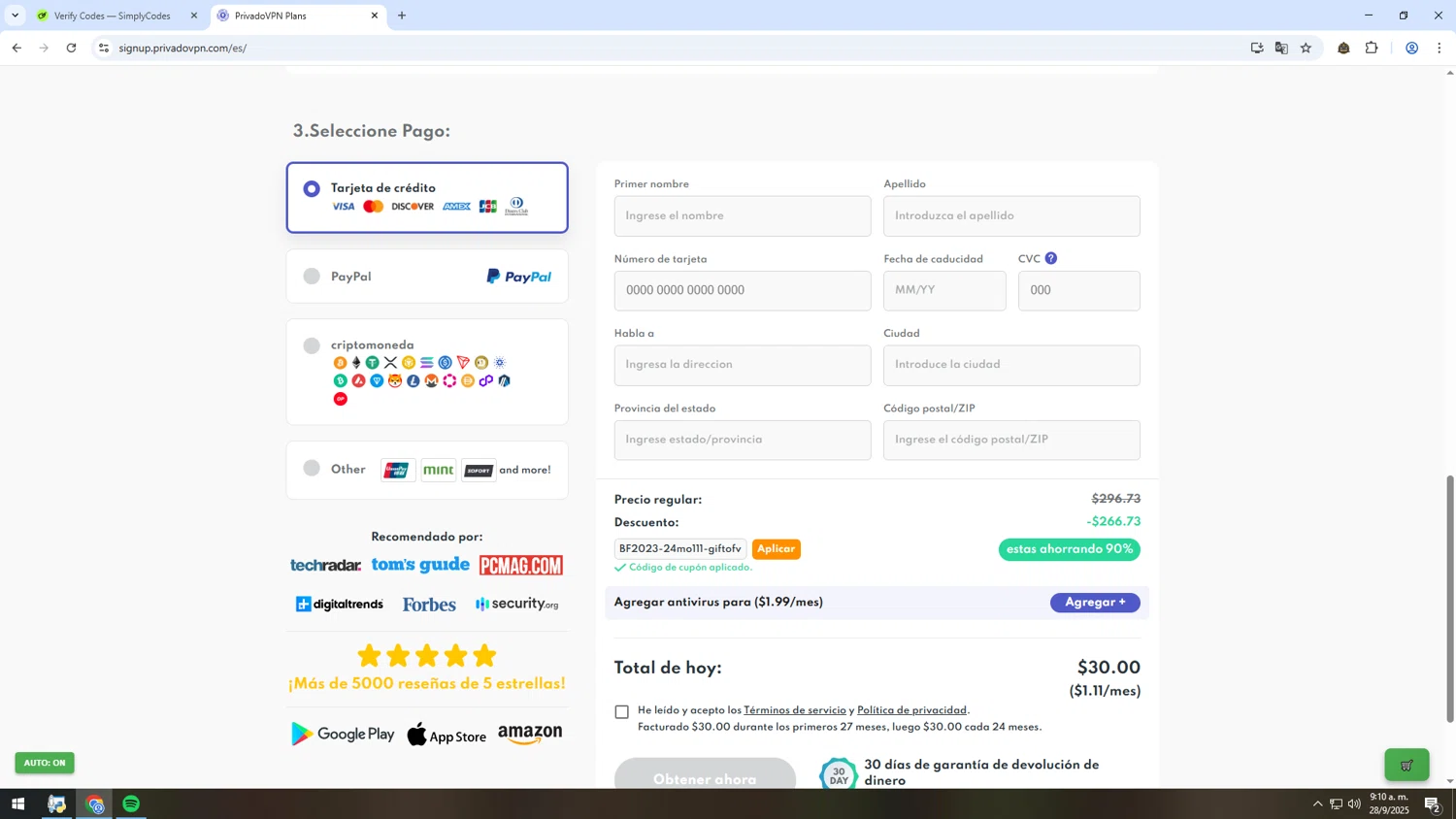Click the Amazon logo

(x=530, y=735)
